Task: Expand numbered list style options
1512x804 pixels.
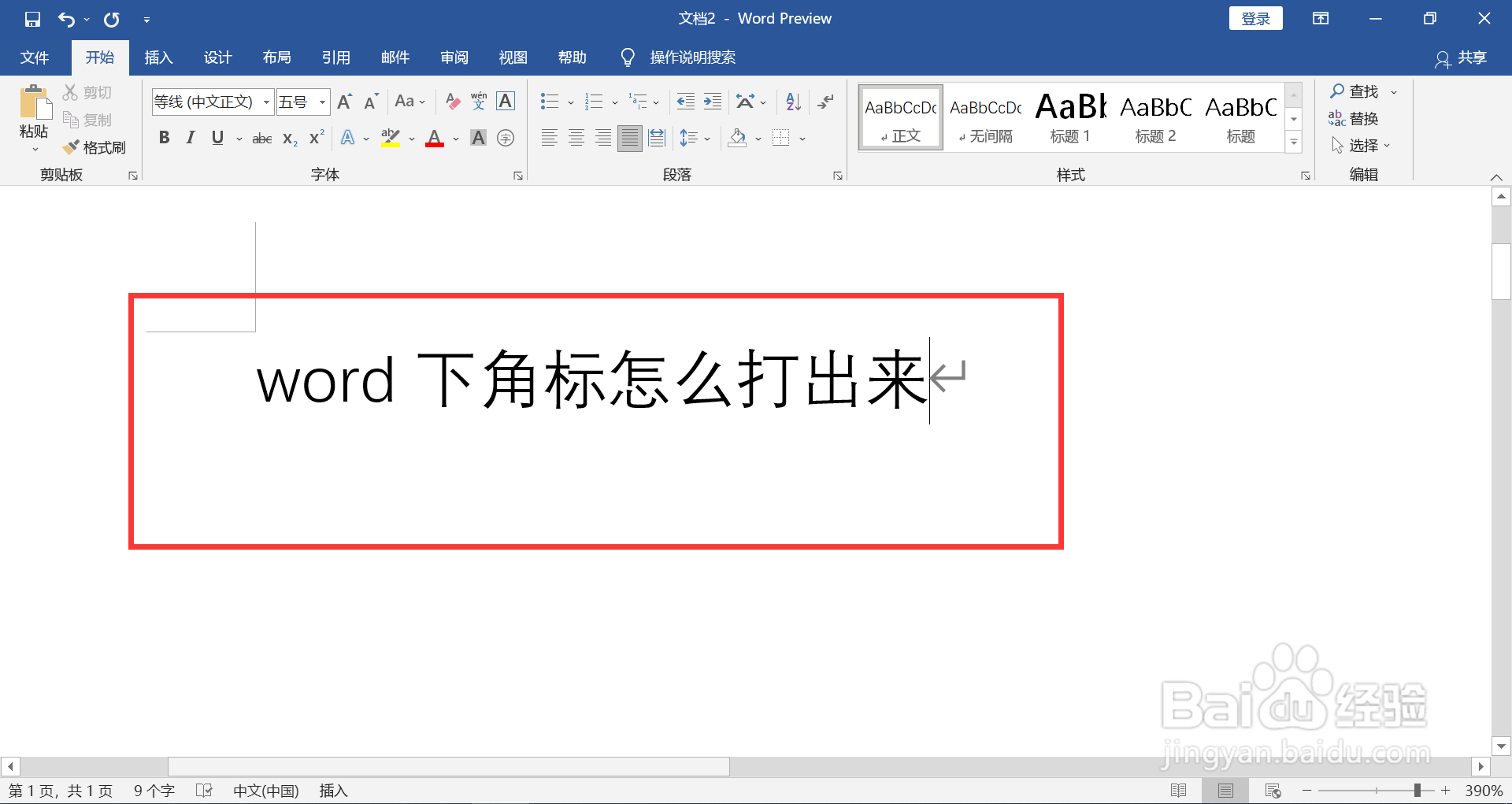Action: pos(615,102)
